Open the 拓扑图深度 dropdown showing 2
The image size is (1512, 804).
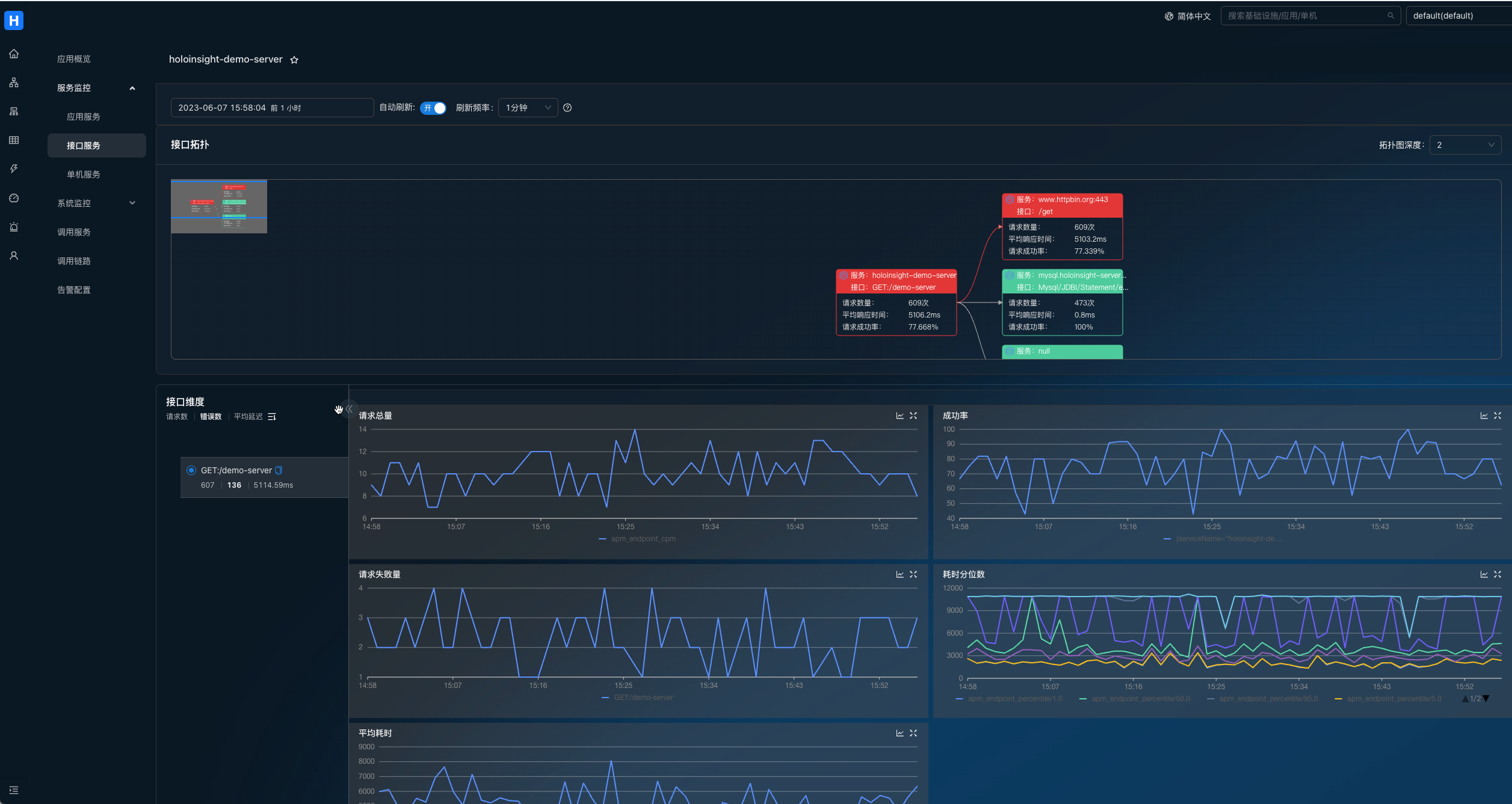click(1465, 145)
